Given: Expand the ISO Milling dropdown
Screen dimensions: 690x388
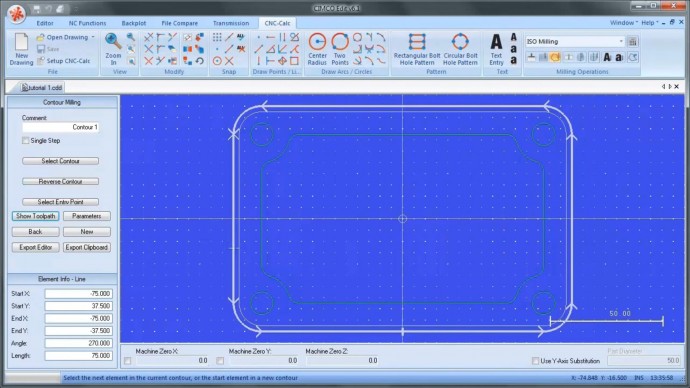Looking at the screenshot, I should (x=621, y=41).
